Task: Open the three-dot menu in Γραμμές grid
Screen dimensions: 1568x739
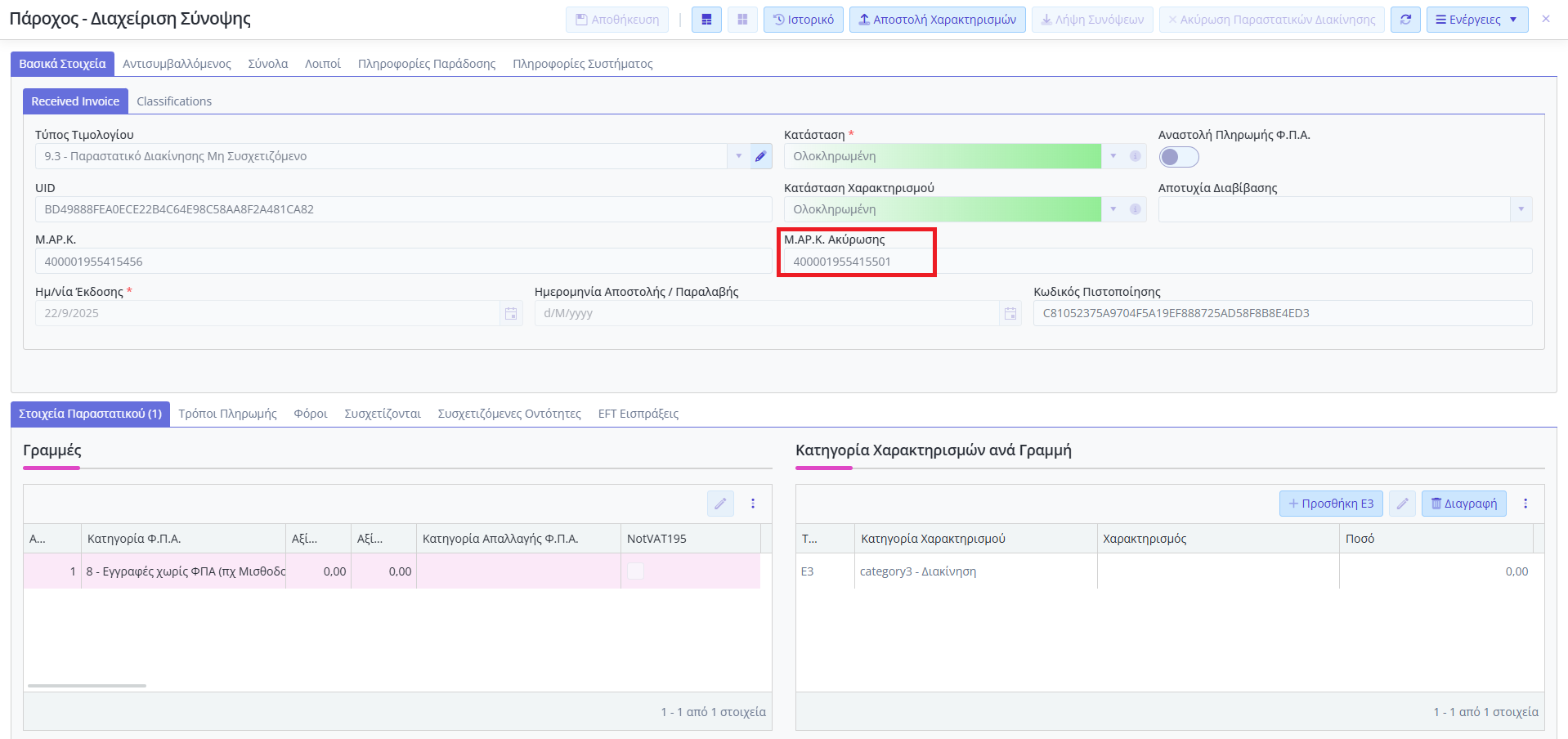Action: pyautogui.click(x=753, y=504)
